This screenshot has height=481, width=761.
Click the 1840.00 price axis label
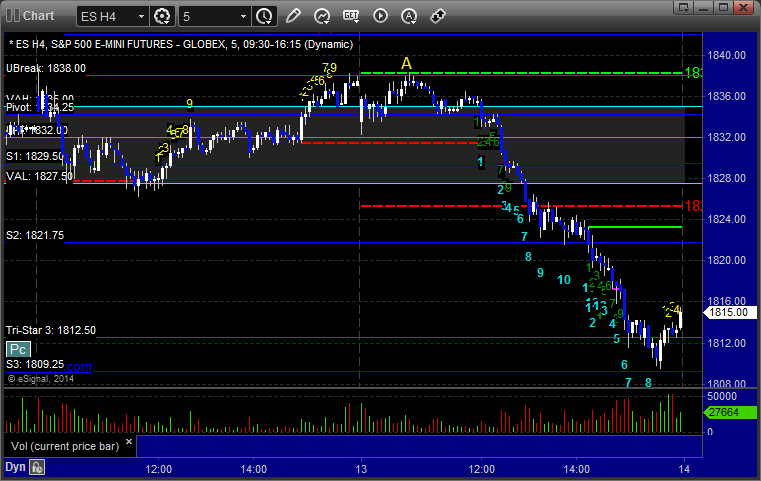point(727,55)
